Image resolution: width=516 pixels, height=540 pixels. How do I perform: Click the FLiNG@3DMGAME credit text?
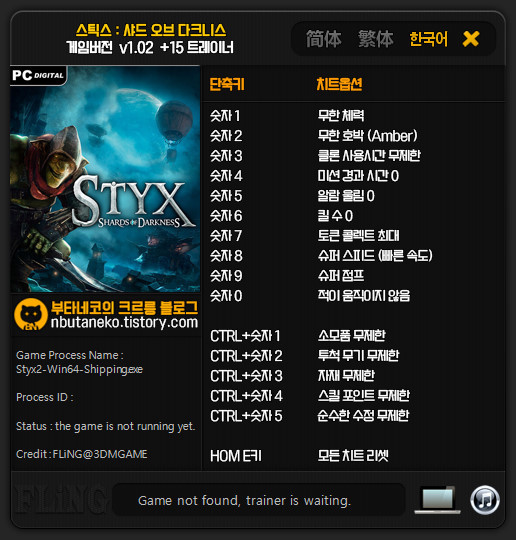(x=100, y=454)
